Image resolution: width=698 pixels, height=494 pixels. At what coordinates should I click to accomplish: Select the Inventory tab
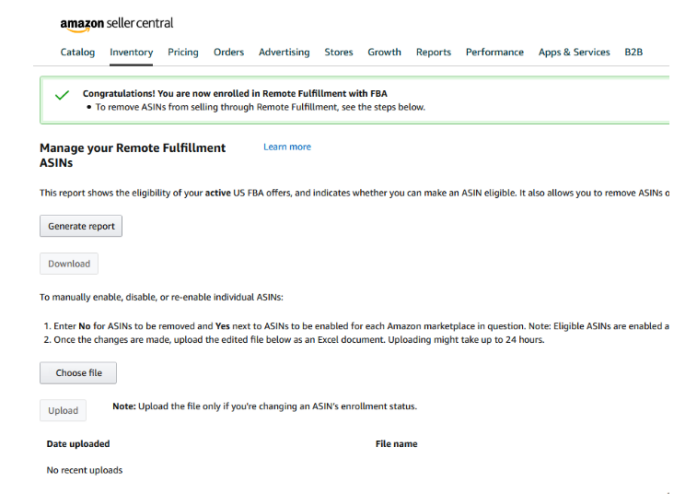(131, 52)
